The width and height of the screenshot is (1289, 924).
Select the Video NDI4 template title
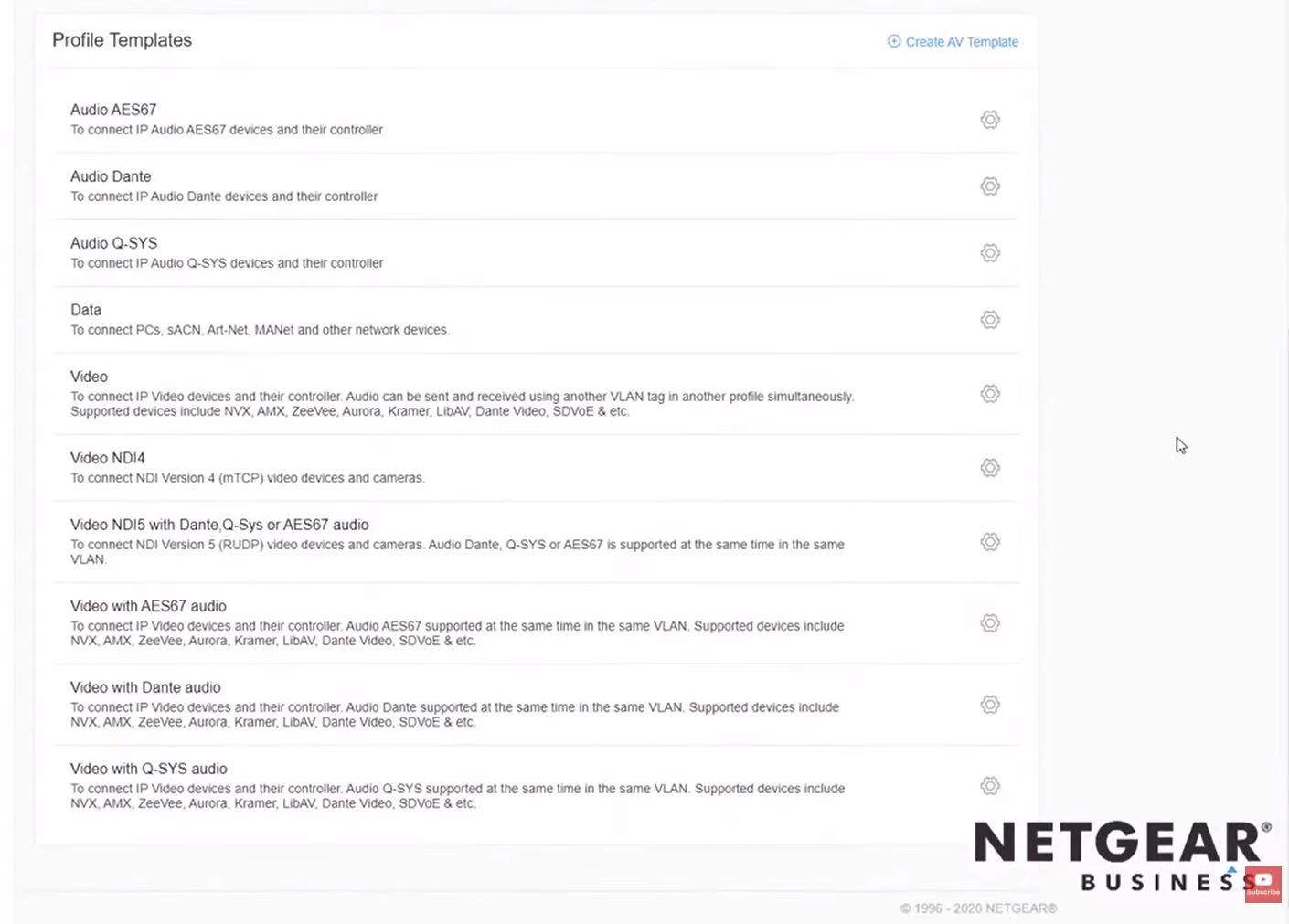click(108, 458)
